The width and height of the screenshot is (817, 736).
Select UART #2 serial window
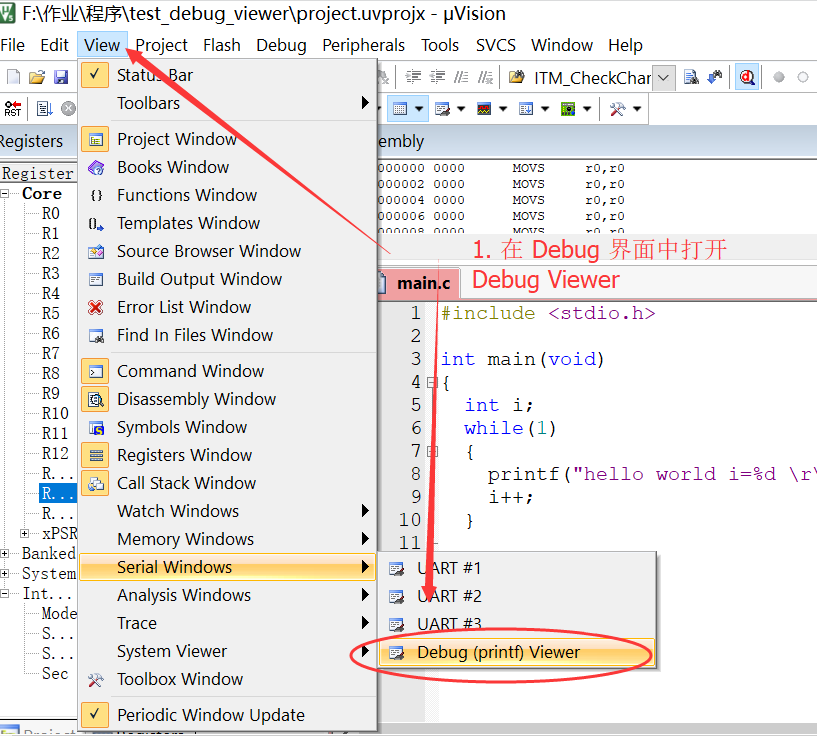click(516, 596)
